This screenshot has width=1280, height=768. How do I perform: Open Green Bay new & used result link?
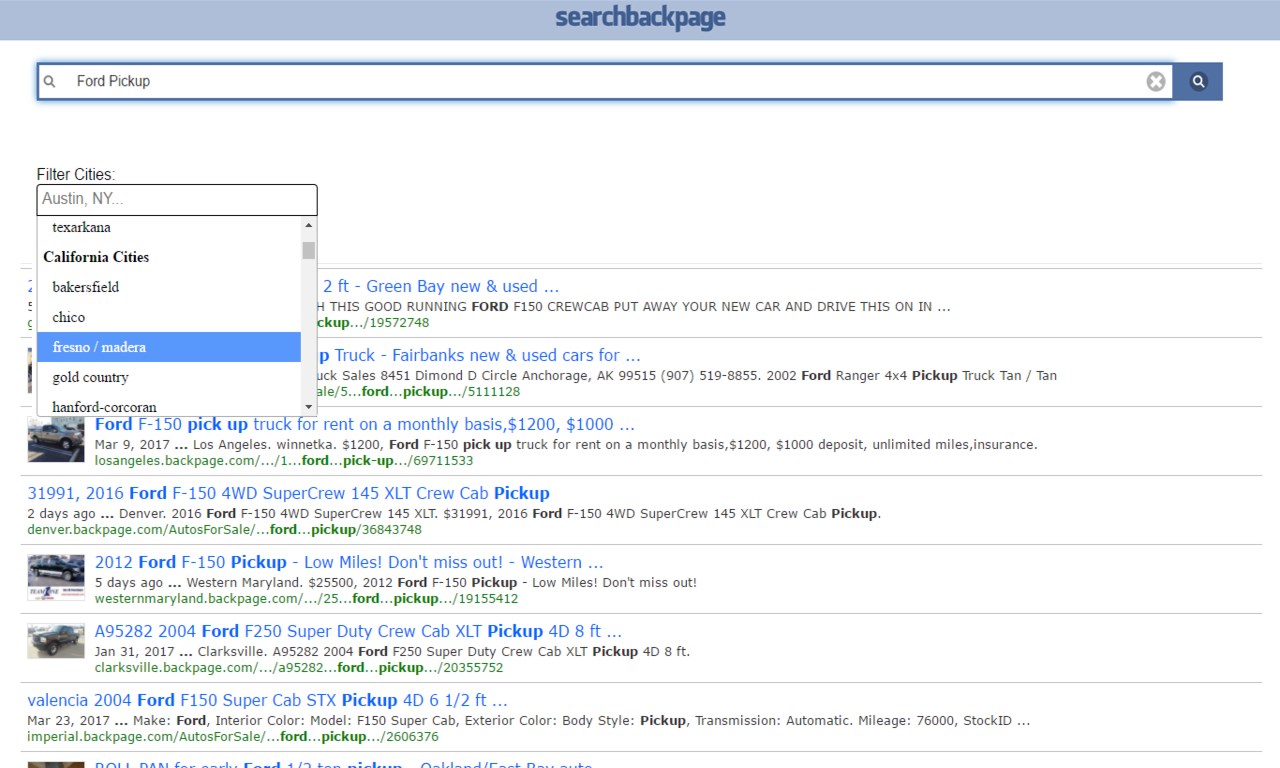[x=439, y=286]
